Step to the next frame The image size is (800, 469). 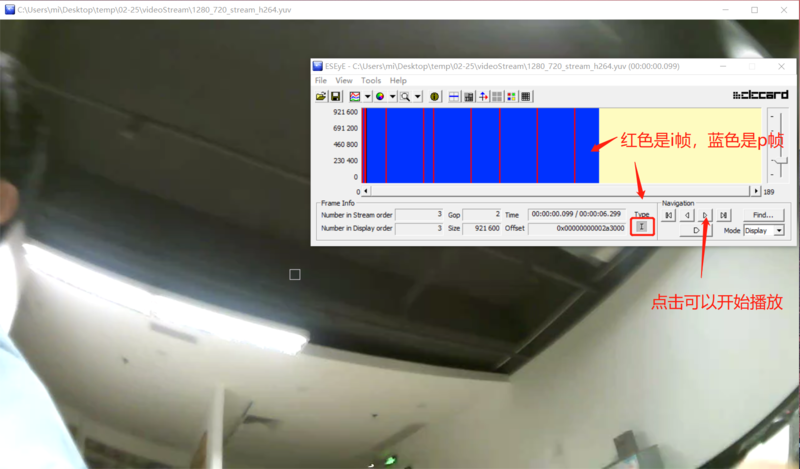705,215
